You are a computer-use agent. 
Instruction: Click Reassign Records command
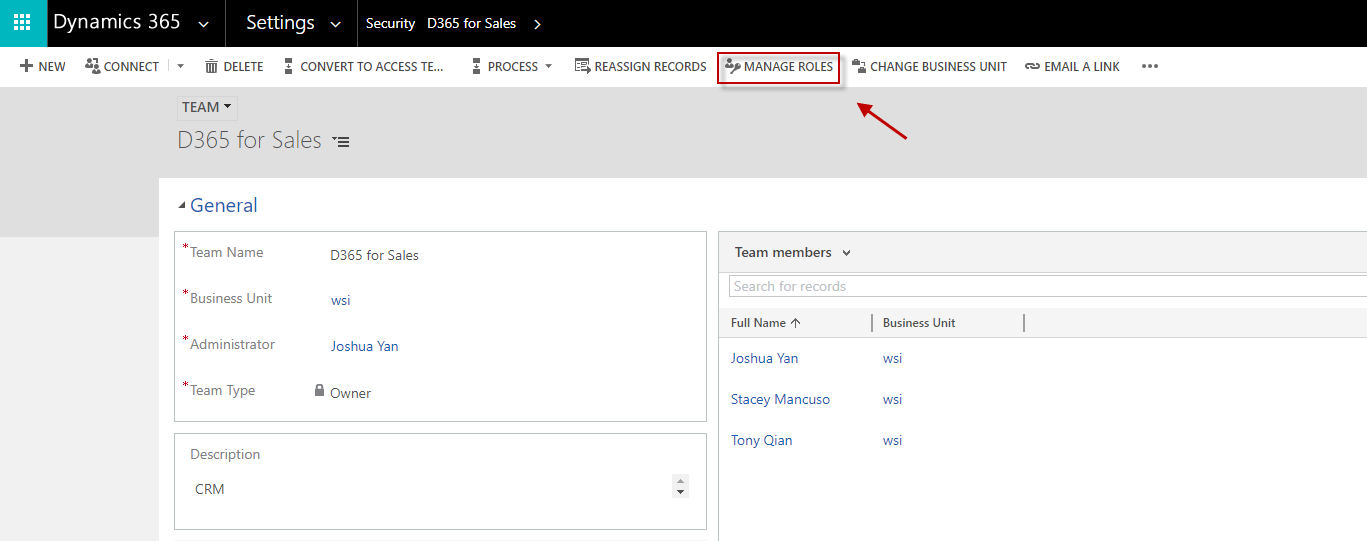(x=640, y=66)
